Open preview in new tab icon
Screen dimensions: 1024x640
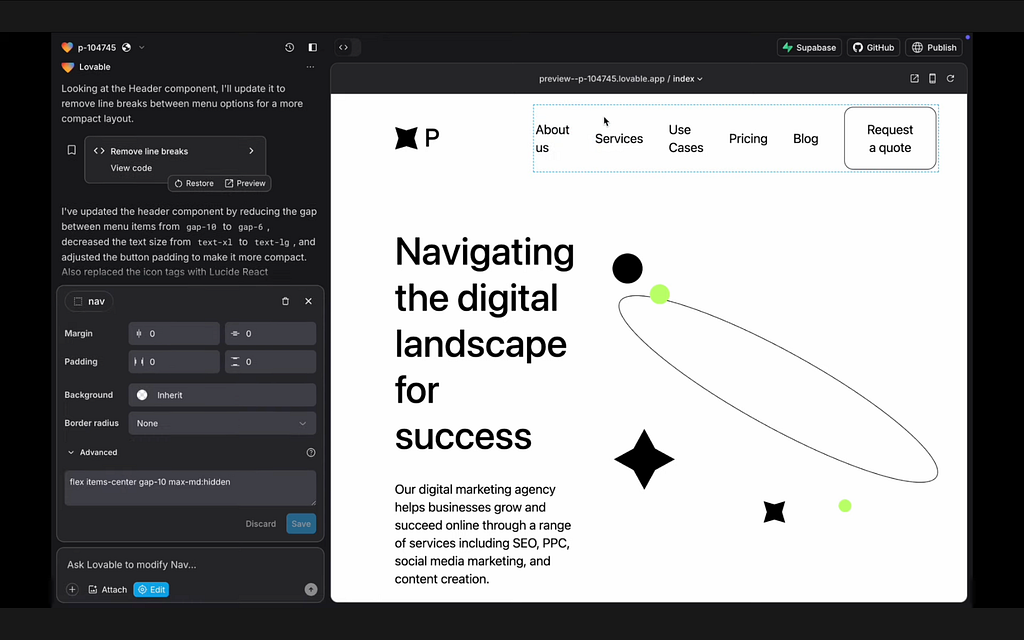pos(914,78)
